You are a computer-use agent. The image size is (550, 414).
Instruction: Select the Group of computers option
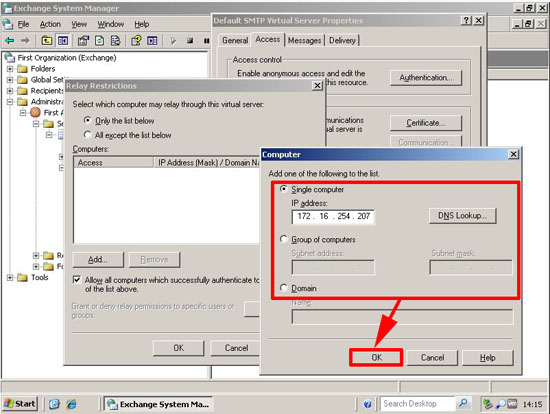[283, 239]
